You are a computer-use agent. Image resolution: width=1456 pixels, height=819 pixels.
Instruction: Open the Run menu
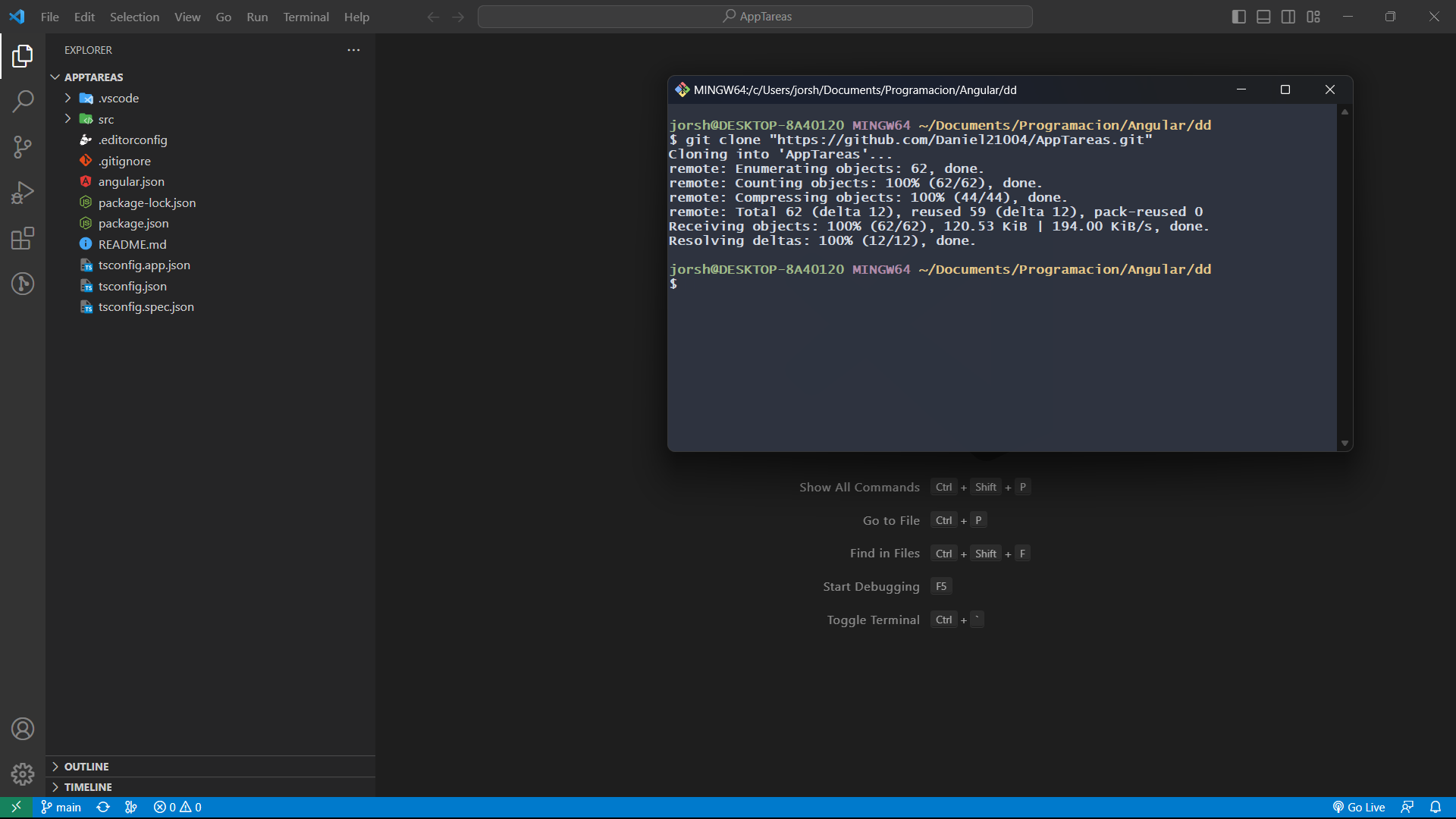click(x=257, y=17)
